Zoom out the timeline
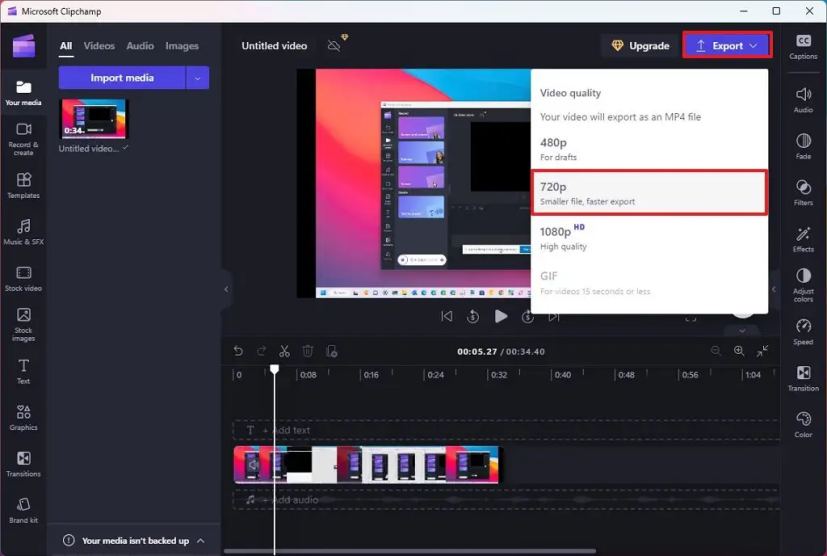Viewport: 827px width, 556px height. click(x=716, y=351)
